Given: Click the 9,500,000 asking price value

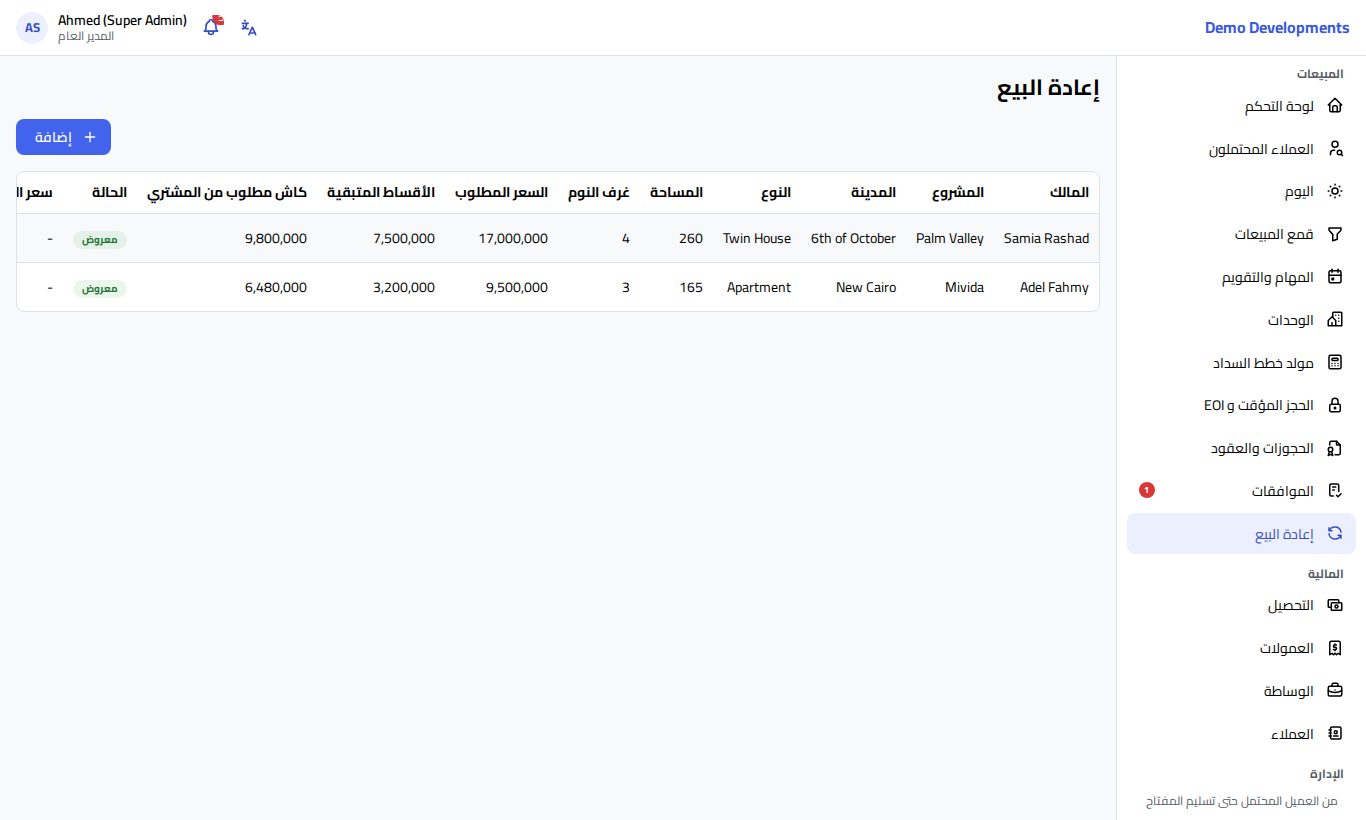Looking at the screenshot, I should 517,287.
